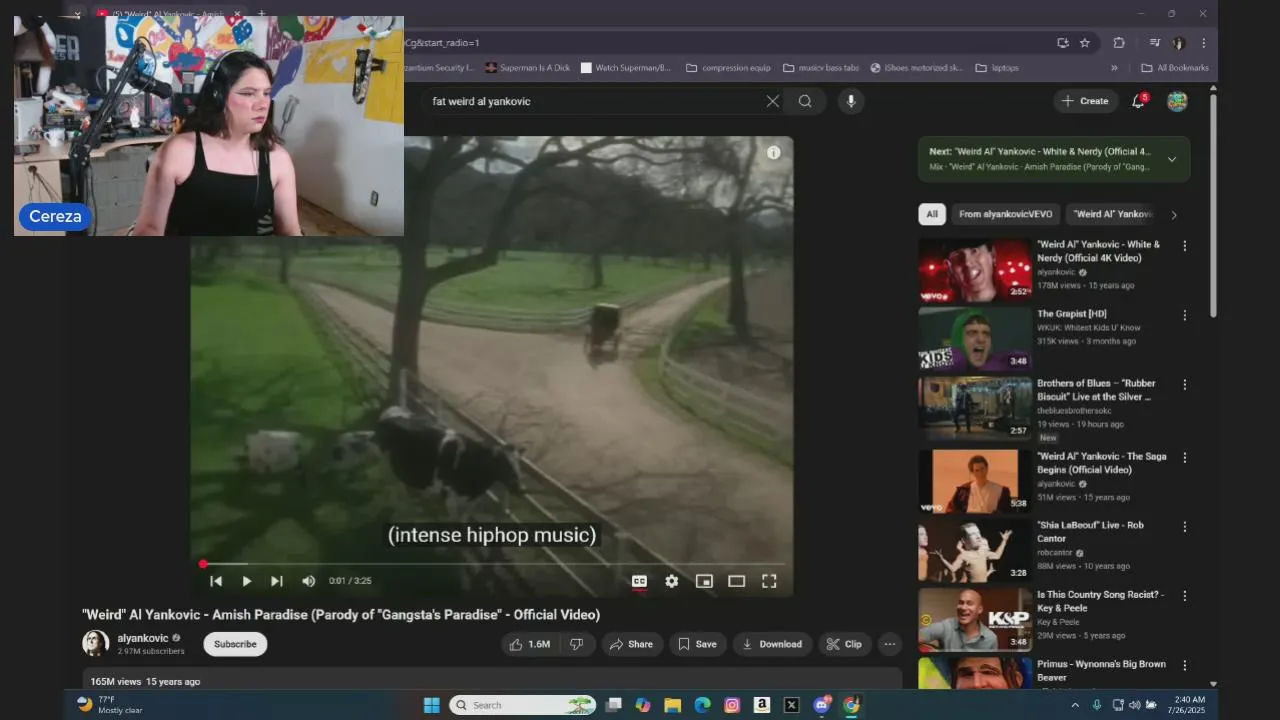Viewport: 1280px width, 720px height.
Task: Show video info card icon
Action: pyautogui.click(x=773, y=153)
